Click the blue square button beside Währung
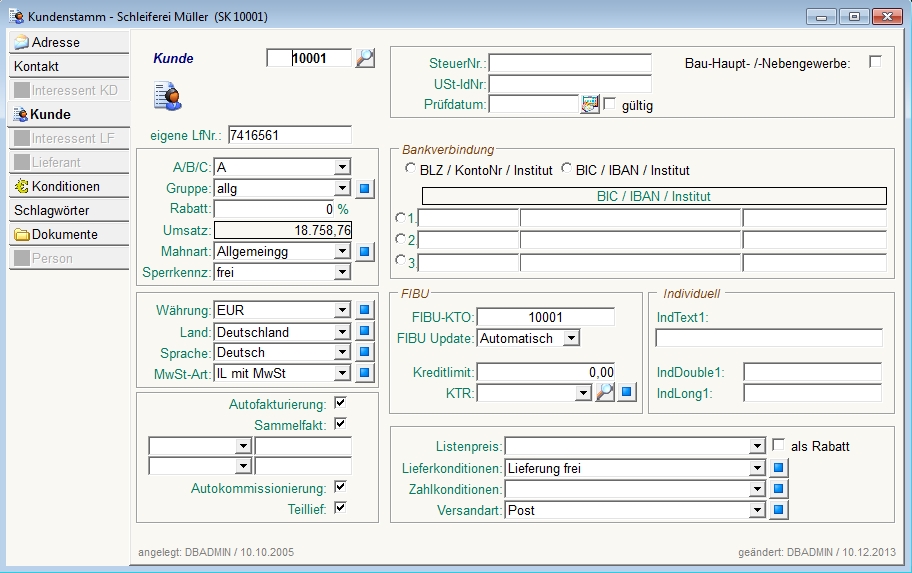 pyautogui.click(x=365, y=311)
